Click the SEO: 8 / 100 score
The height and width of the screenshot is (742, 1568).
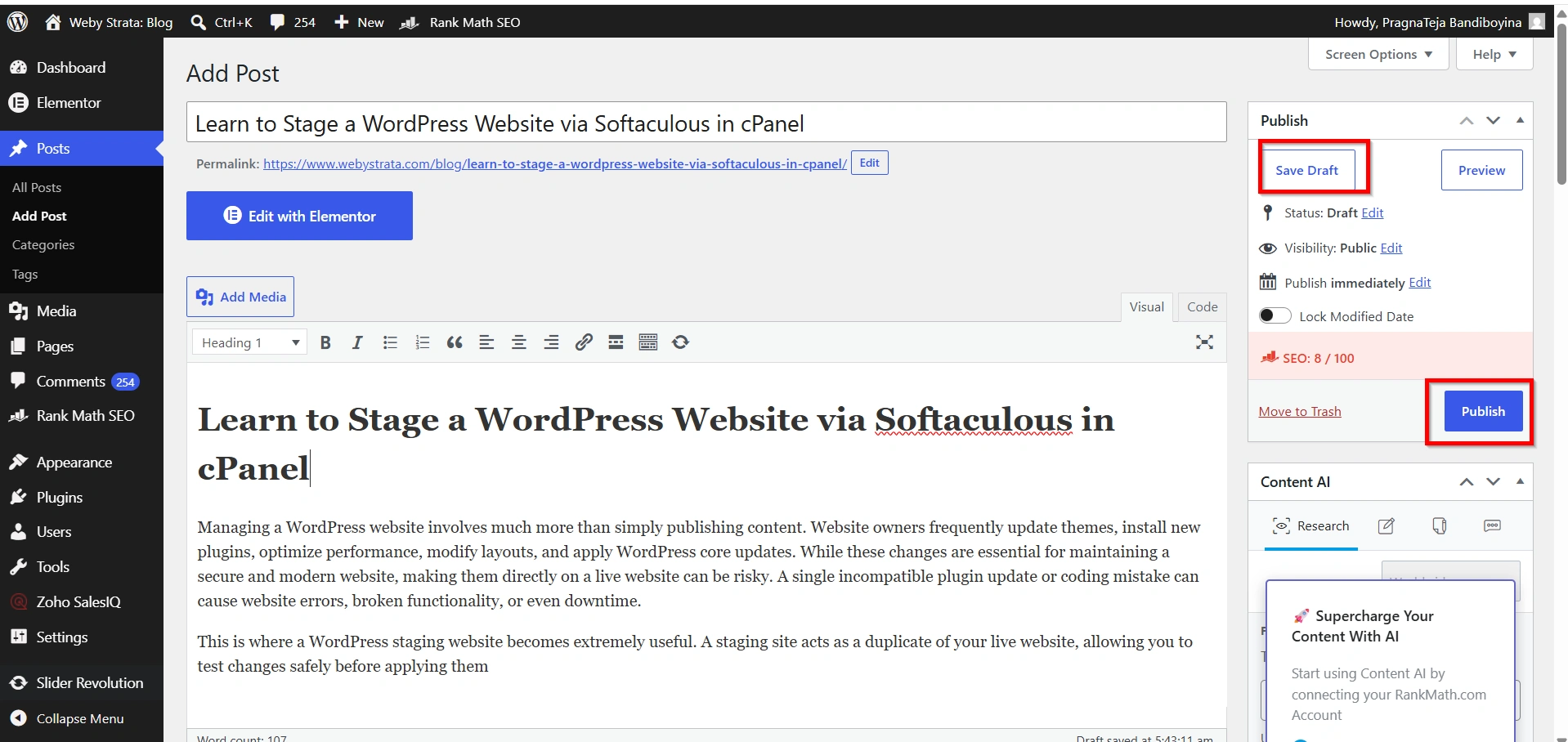tap(1318, 358)
